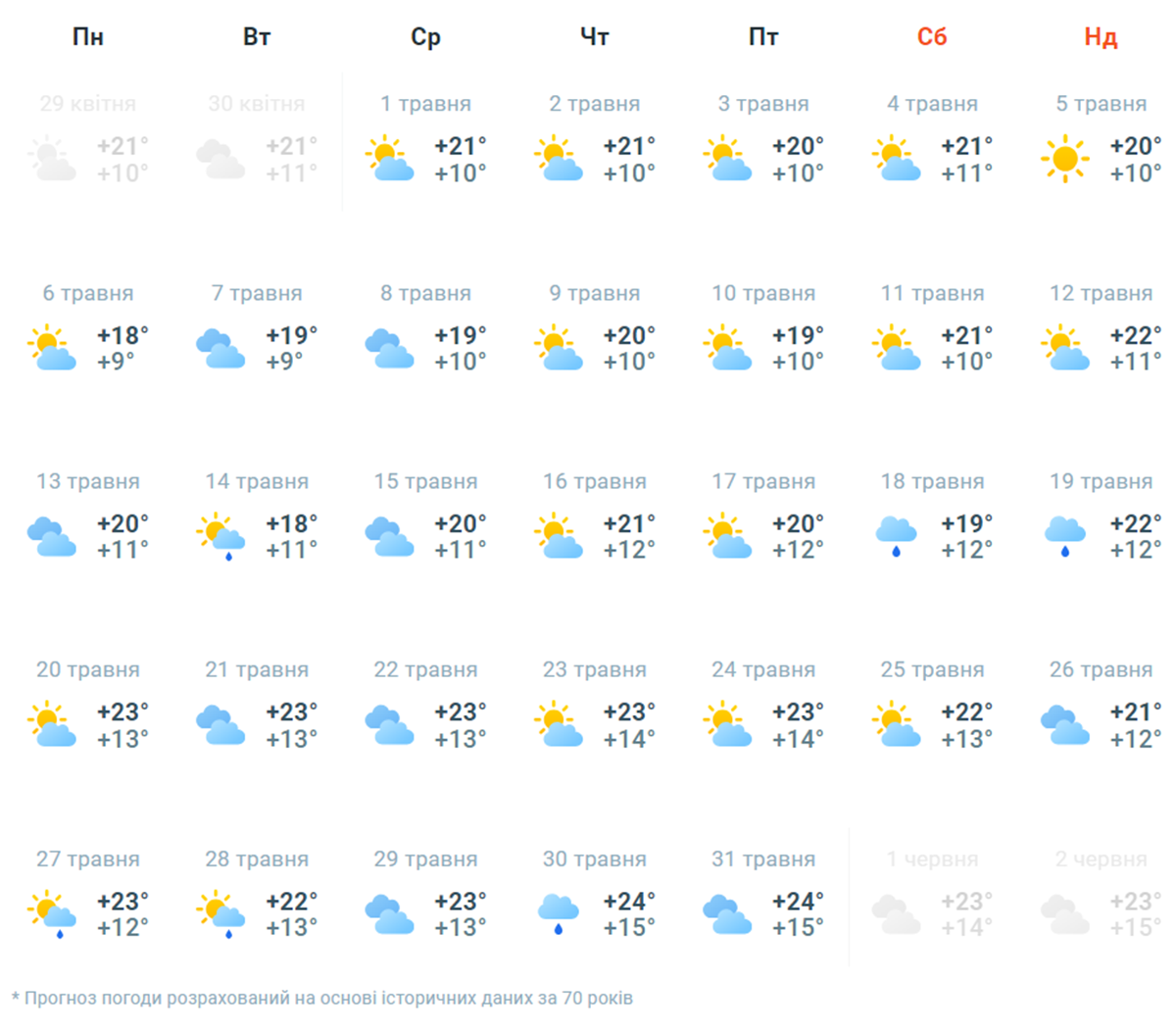This screenshot has width=1176, height=1030.
Task: Click the cloudy icon for 7 травня
Action: 220,348
